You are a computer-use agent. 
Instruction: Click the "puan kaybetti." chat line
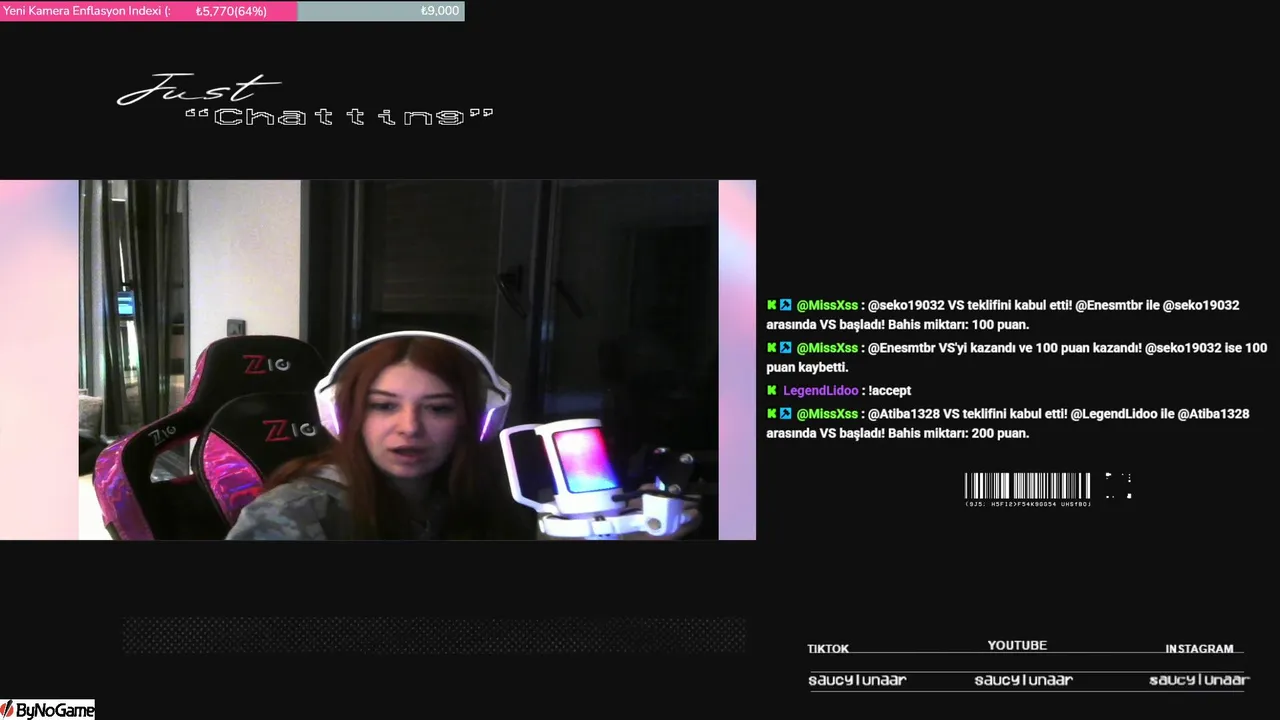[807, 368]
